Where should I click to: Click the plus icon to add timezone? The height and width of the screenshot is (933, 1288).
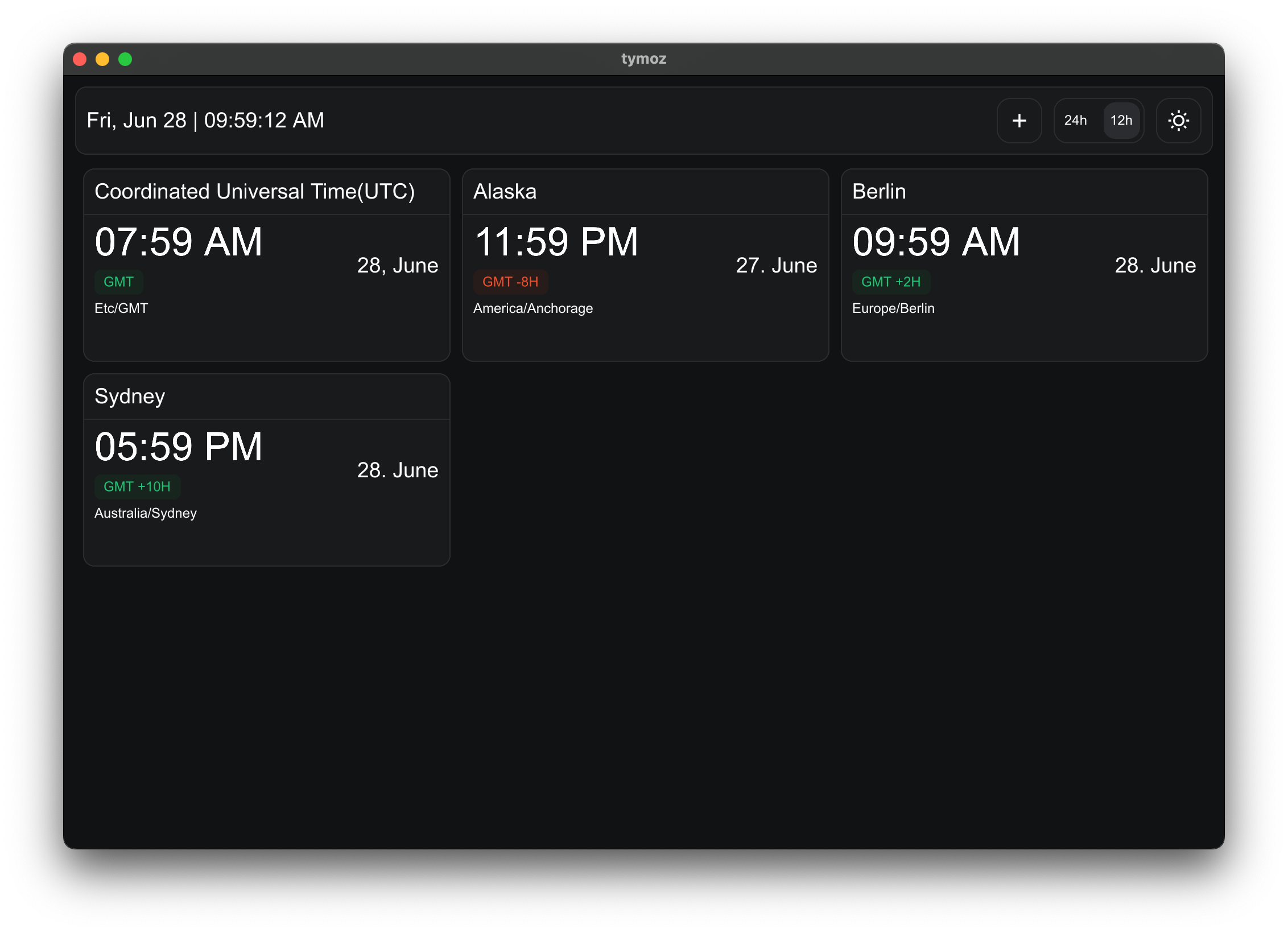tap(1019, 121)
